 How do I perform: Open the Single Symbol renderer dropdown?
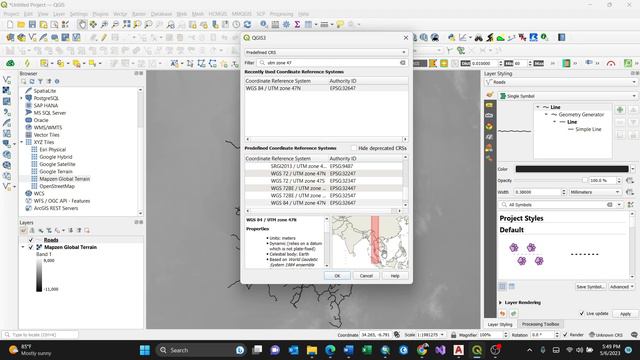[x=568, y=96]
